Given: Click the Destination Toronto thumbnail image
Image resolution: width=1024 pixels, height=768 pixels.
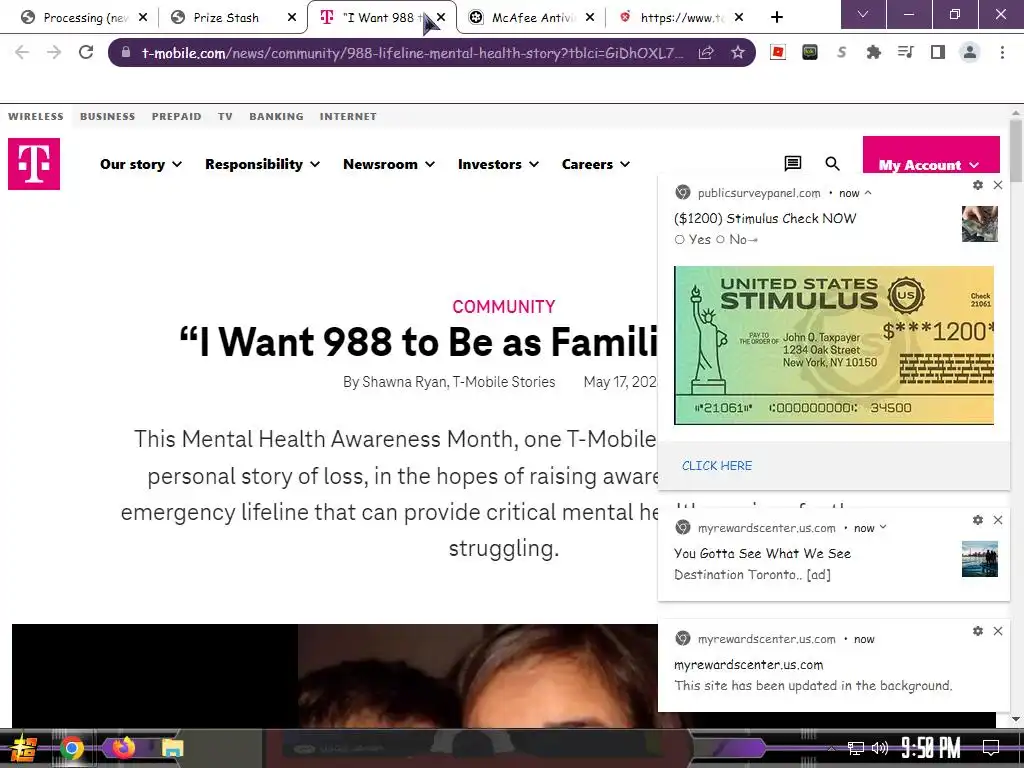Looking at the screenshot, I should click(980, 559).
